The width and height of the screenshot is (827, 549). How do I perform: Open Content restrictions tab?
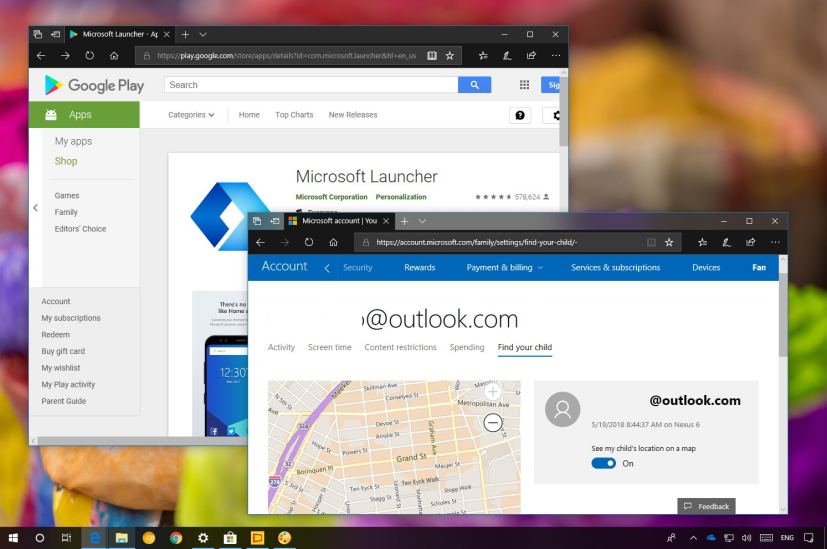(400, 347)
